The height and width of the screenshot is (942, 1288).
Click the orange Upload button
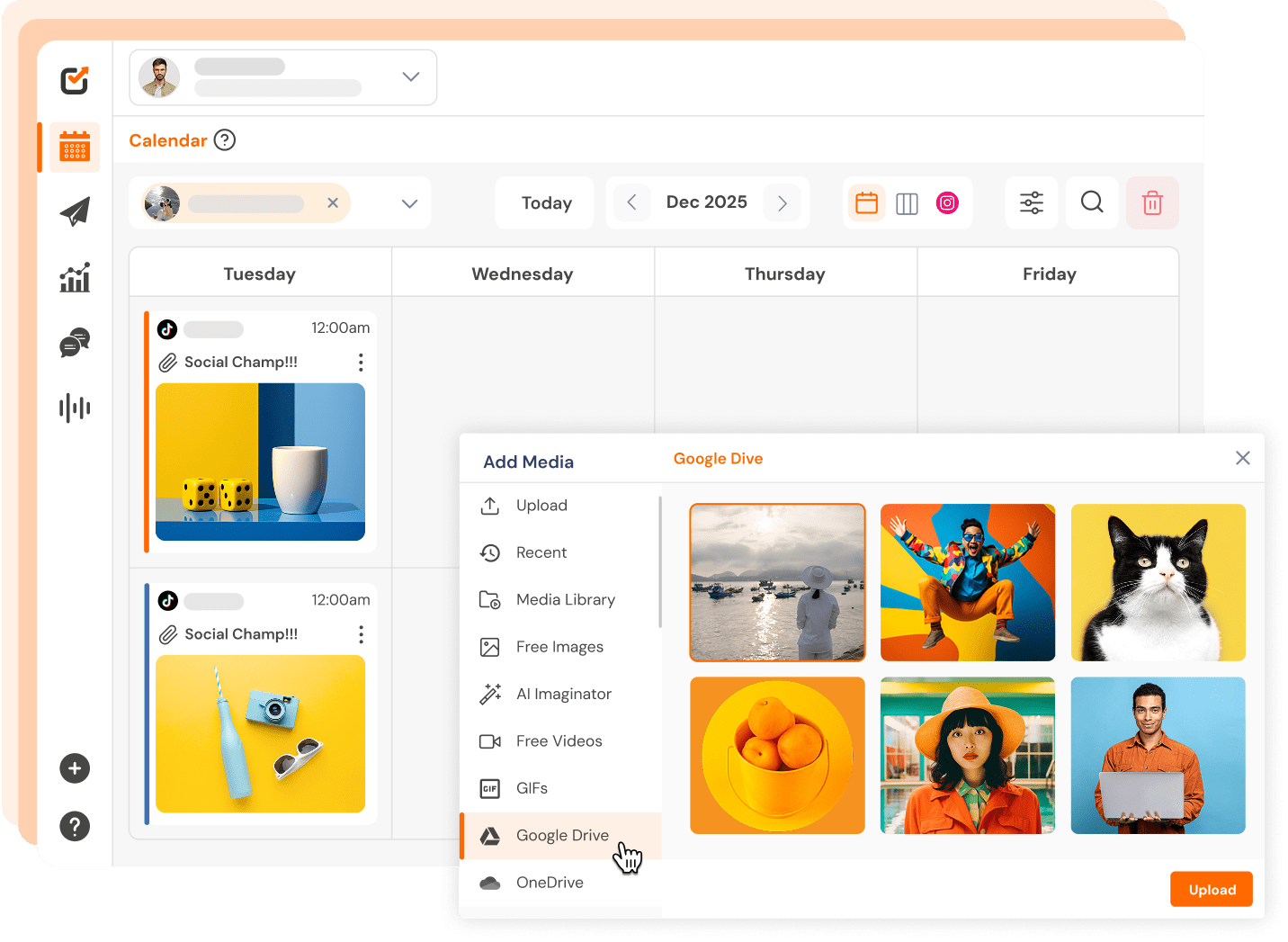click(x=1212, y=890)
